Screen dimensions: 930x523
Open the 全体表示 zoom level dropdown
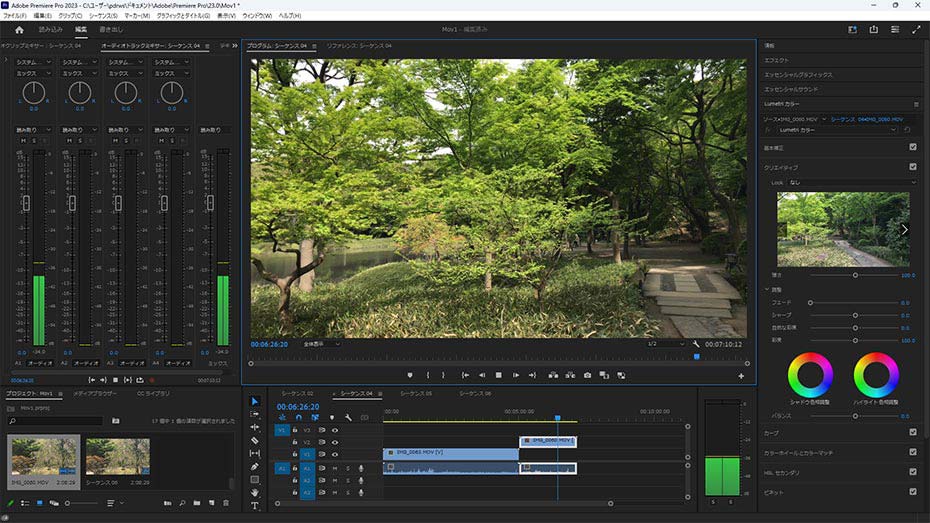(321, 344)
